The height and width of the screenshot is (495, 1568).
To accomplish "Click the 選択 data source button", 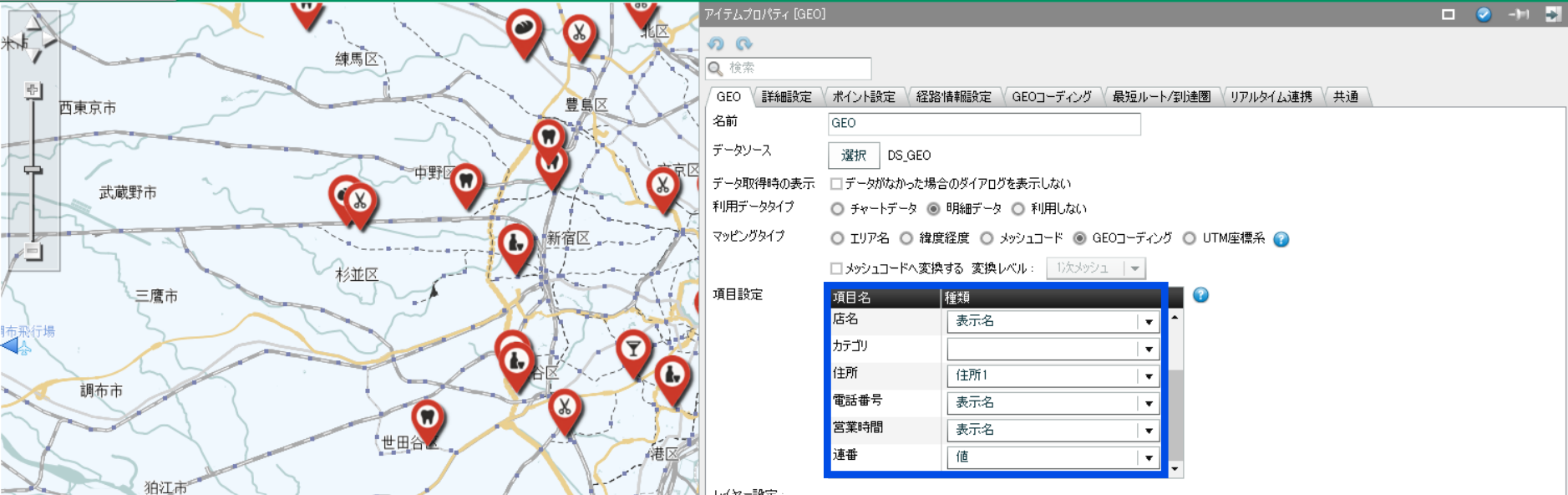I will 853,156.
